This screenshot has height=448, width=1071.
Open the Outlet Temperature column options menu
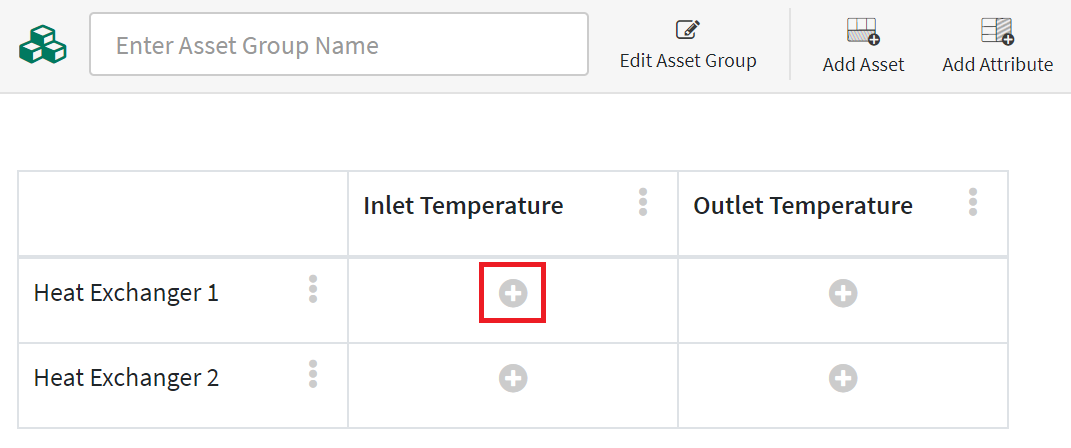[x=973, y=202]
